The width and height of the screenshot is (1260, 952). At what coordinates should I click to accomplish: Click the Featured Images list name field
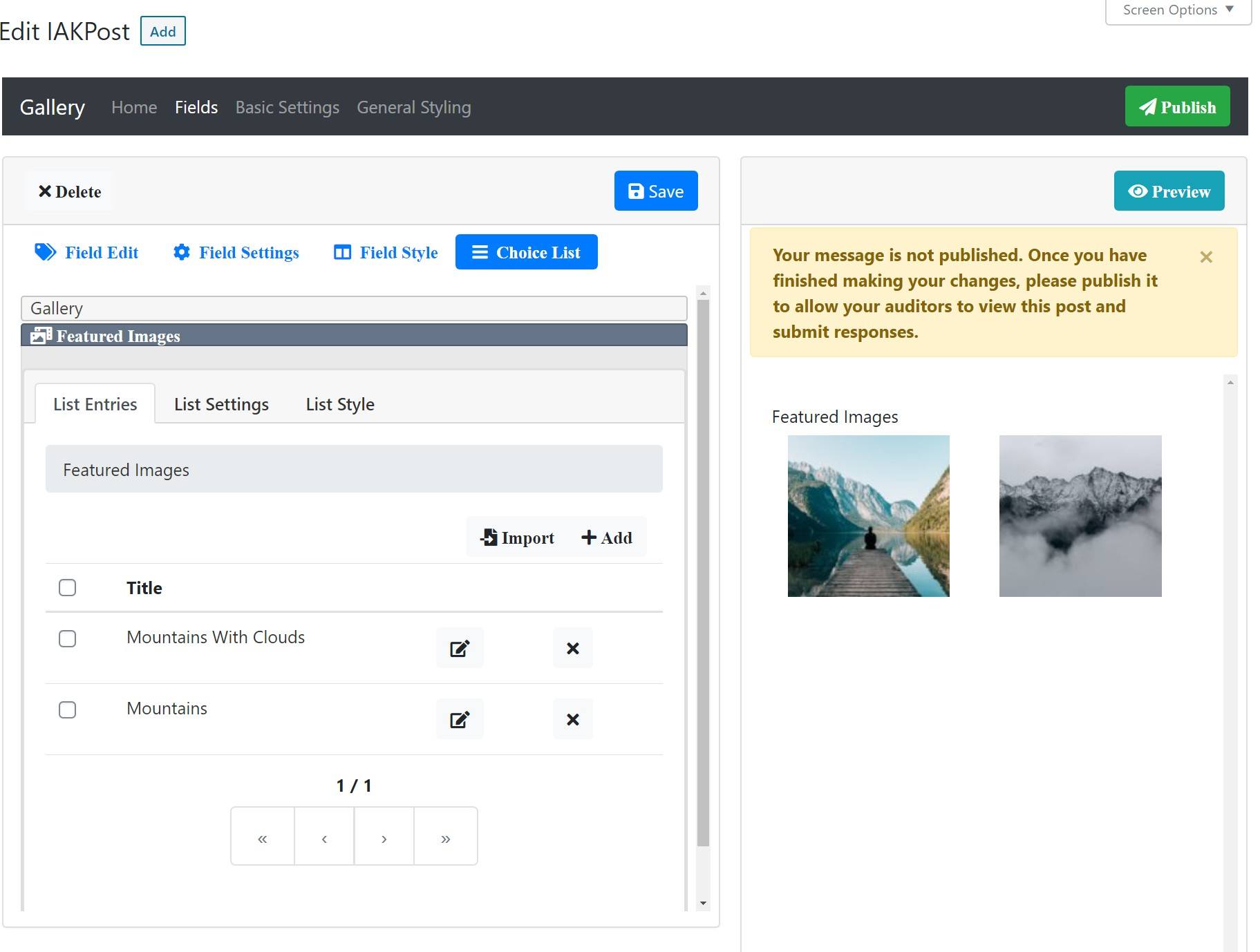point(354,469)
